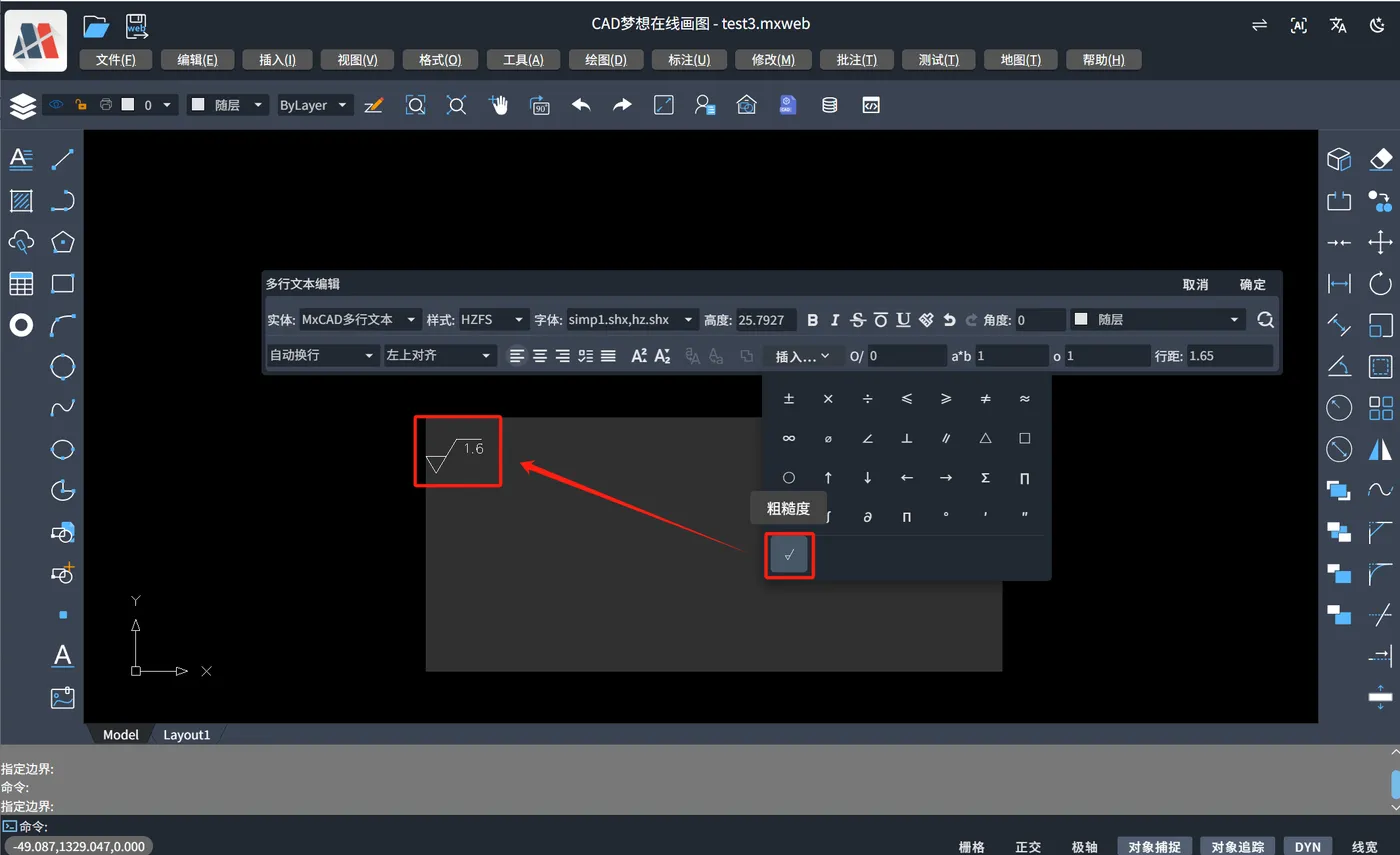Click the 帮助(H) menu button
The image size is (1400, 855).
[1104, 60]
